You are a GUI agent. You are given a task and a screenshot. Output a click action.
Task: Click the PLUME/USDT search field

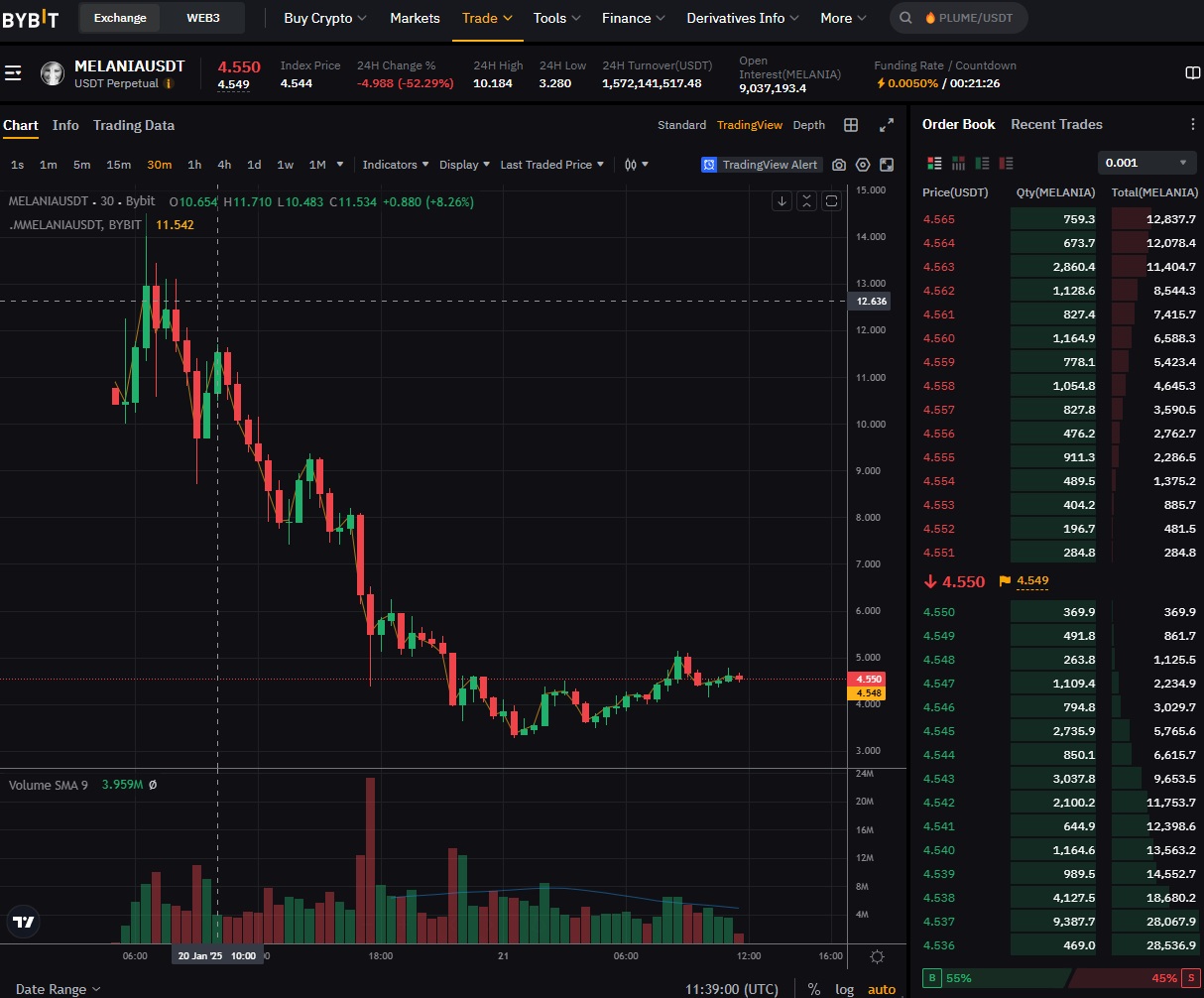pyautogui.click(x=958, y=18)
